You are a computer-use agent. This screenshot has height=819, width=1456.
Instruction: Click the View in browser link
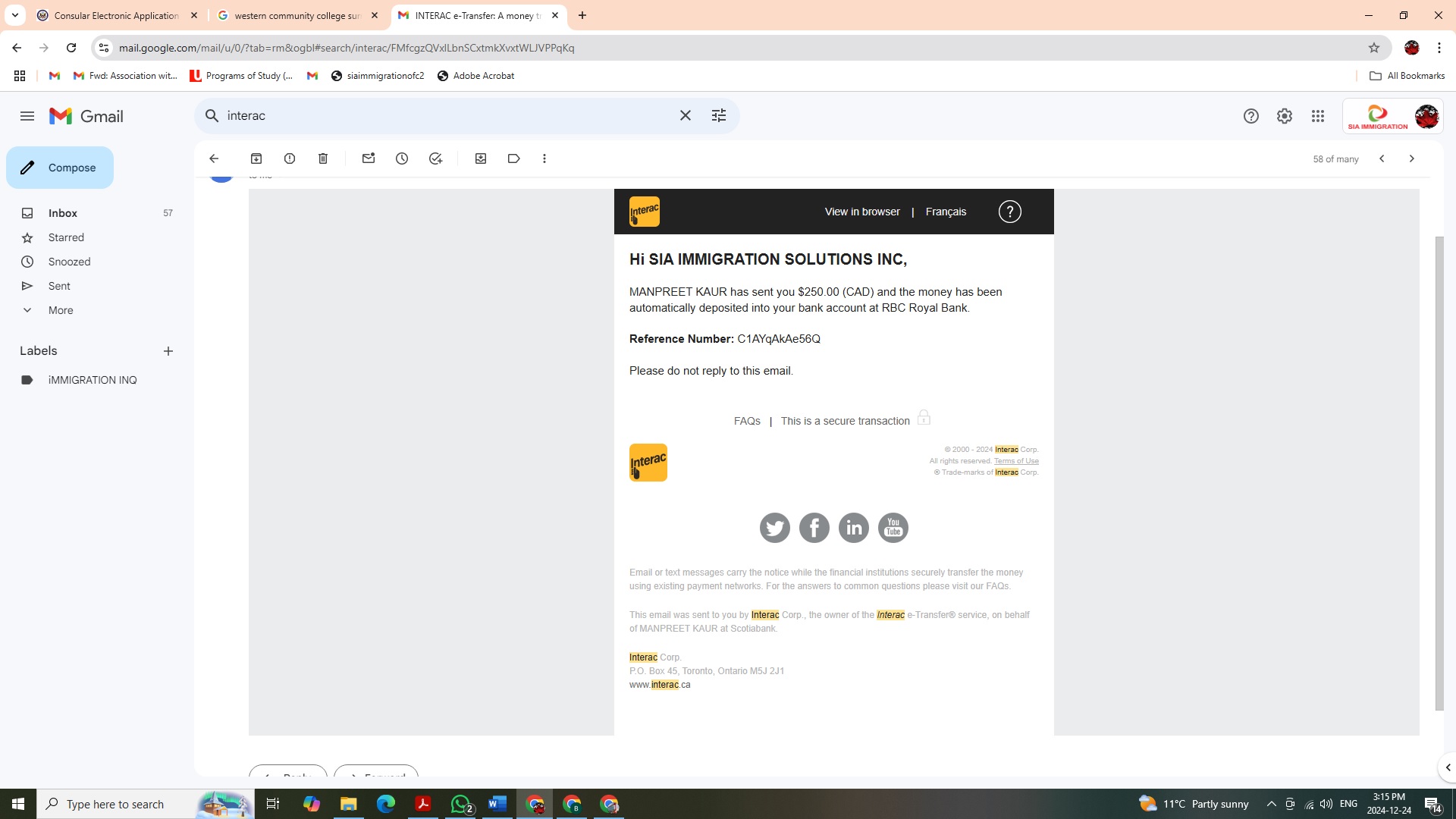coord(862,212)
